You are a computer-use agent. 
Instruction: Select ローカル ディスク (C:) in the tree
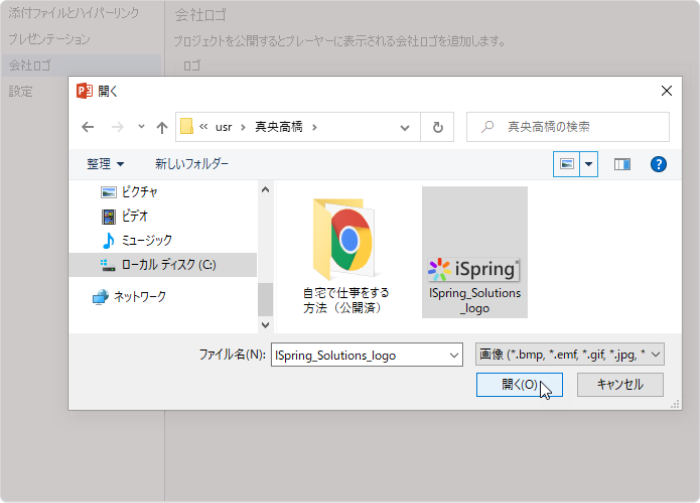(163, 265)
